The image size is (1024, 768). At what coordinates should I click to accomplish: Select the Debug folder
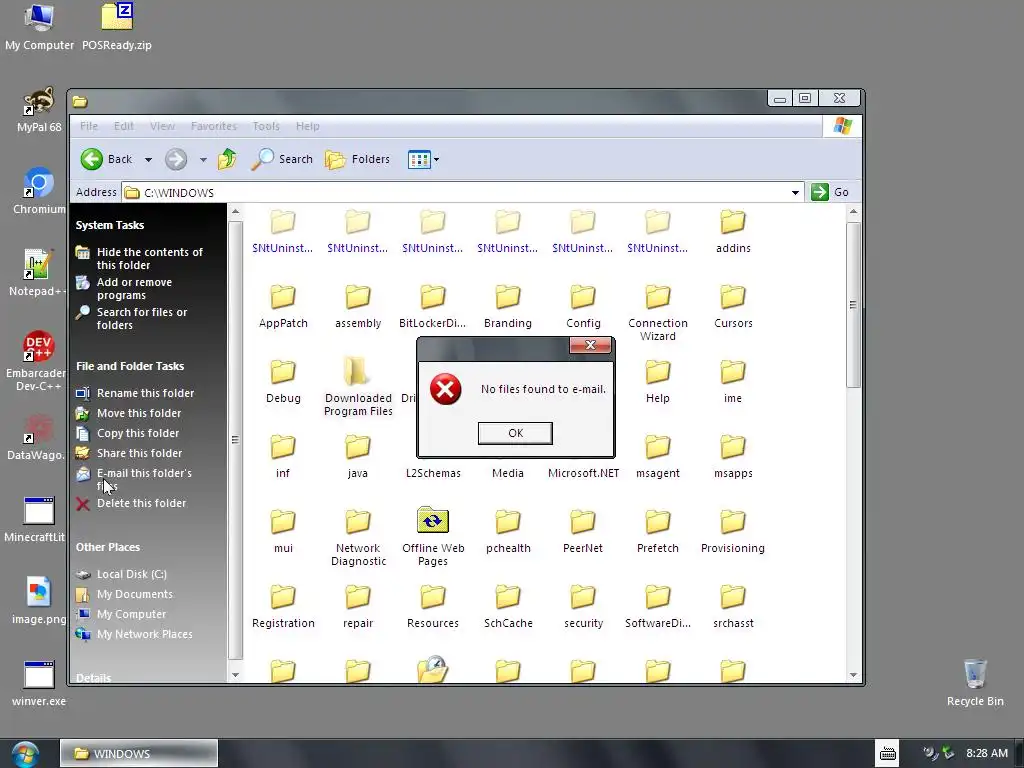[283, 381]
